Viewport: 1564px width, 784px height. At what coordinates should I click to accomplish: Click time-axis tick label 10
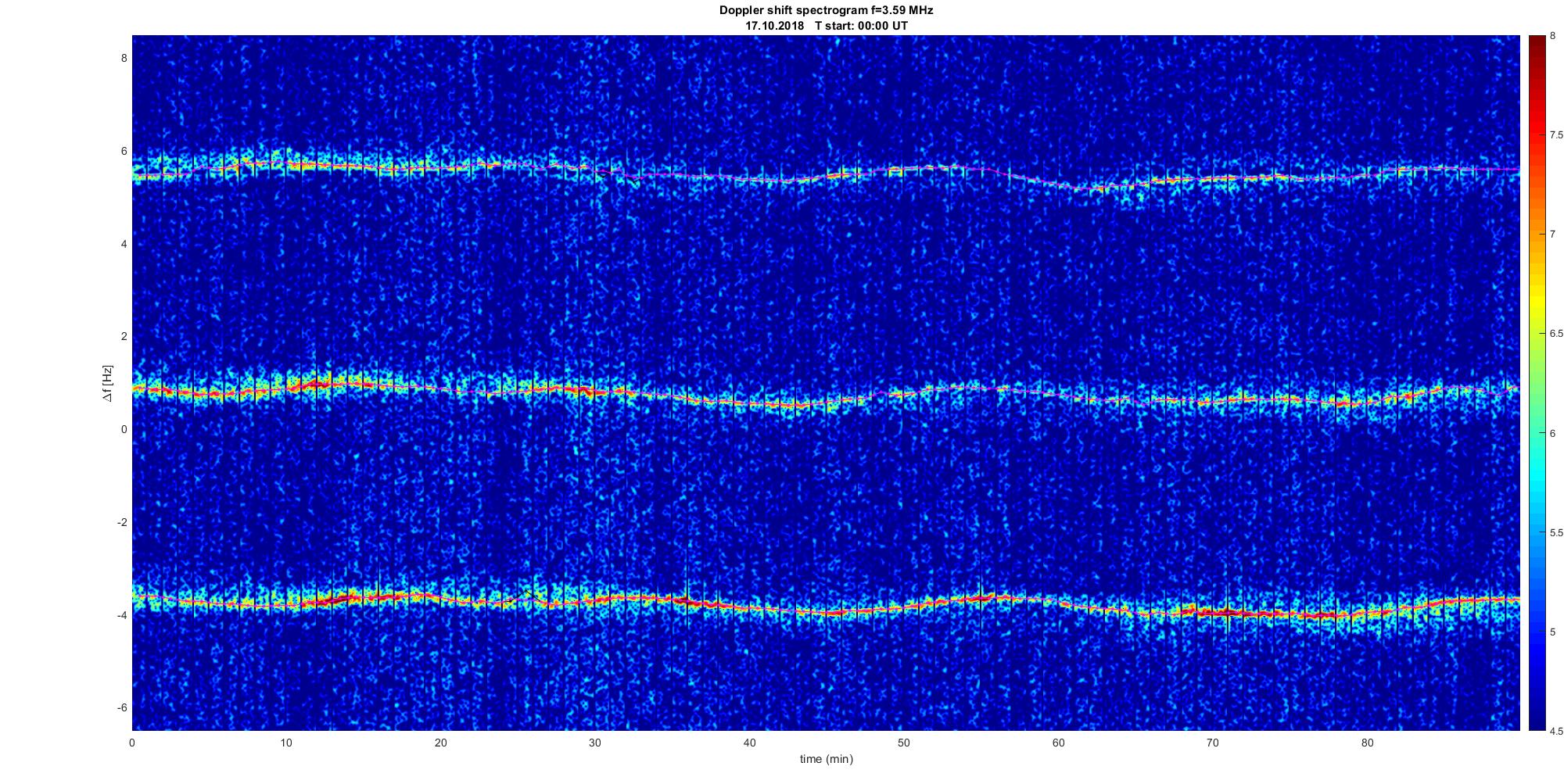click(x=286, y=743)
